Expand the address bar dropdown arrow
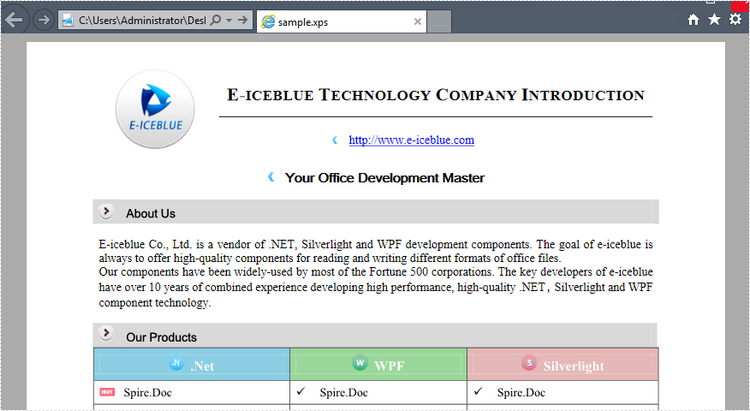Viewport: 750px width, 411px height. (229, 20)
